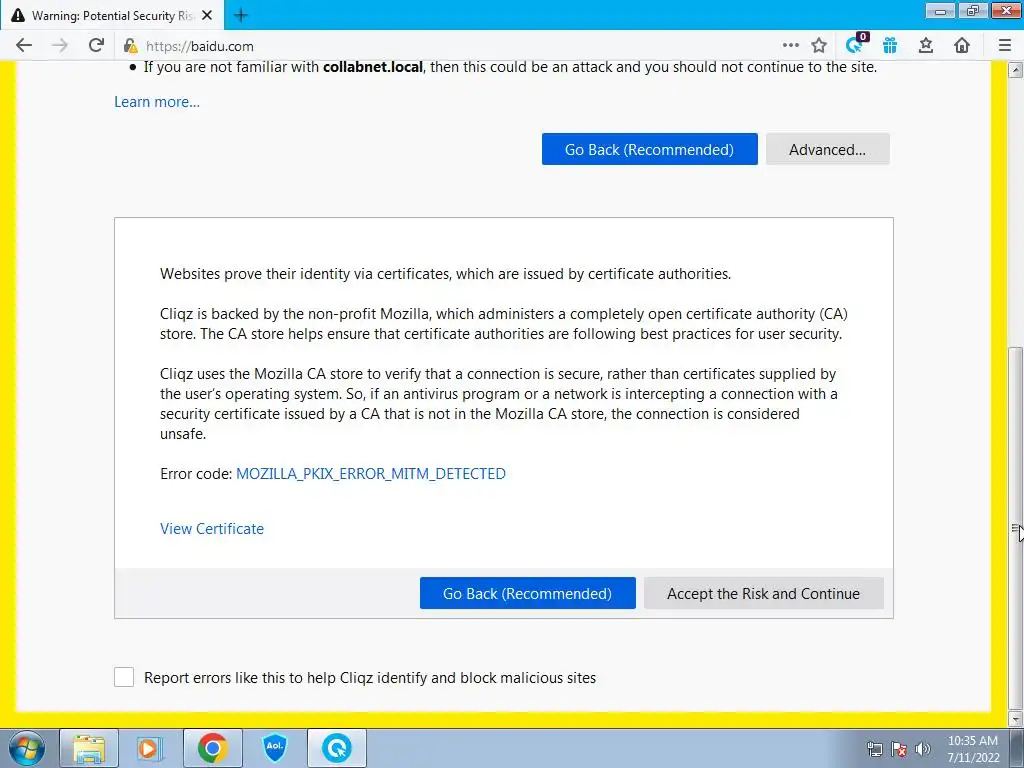Select the Warning: Potential Security Risk tab
The height and width of the screenshot is (768, 1024).
tap(112, 15)
